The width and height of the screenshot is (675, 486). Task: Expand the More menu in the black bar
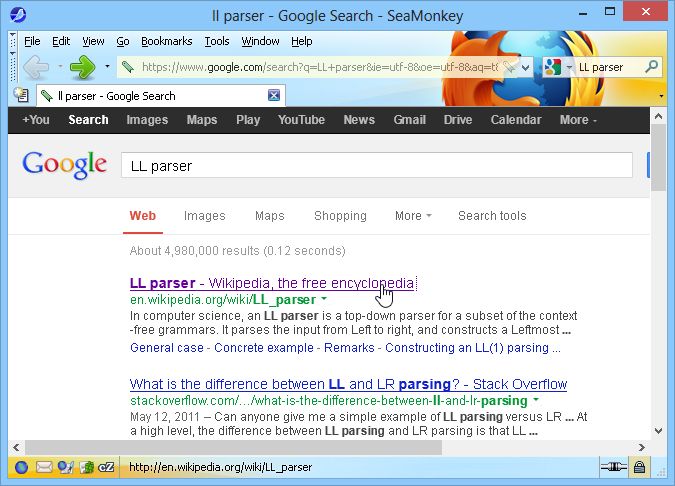click(578, 120)
